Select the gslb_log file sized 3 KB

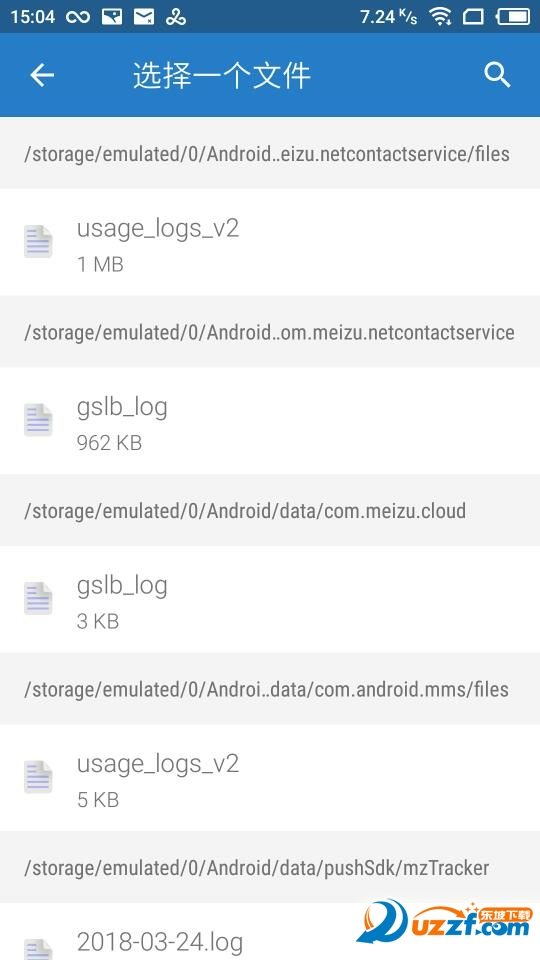pos(270,599)
